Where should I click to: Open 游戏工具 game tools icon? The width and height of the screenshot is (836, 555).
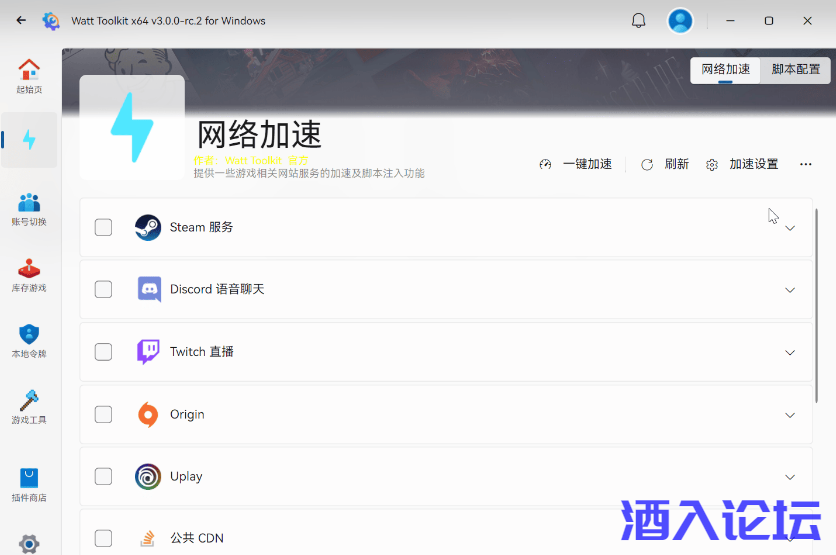pyautogui.click(x=29, y=407)
